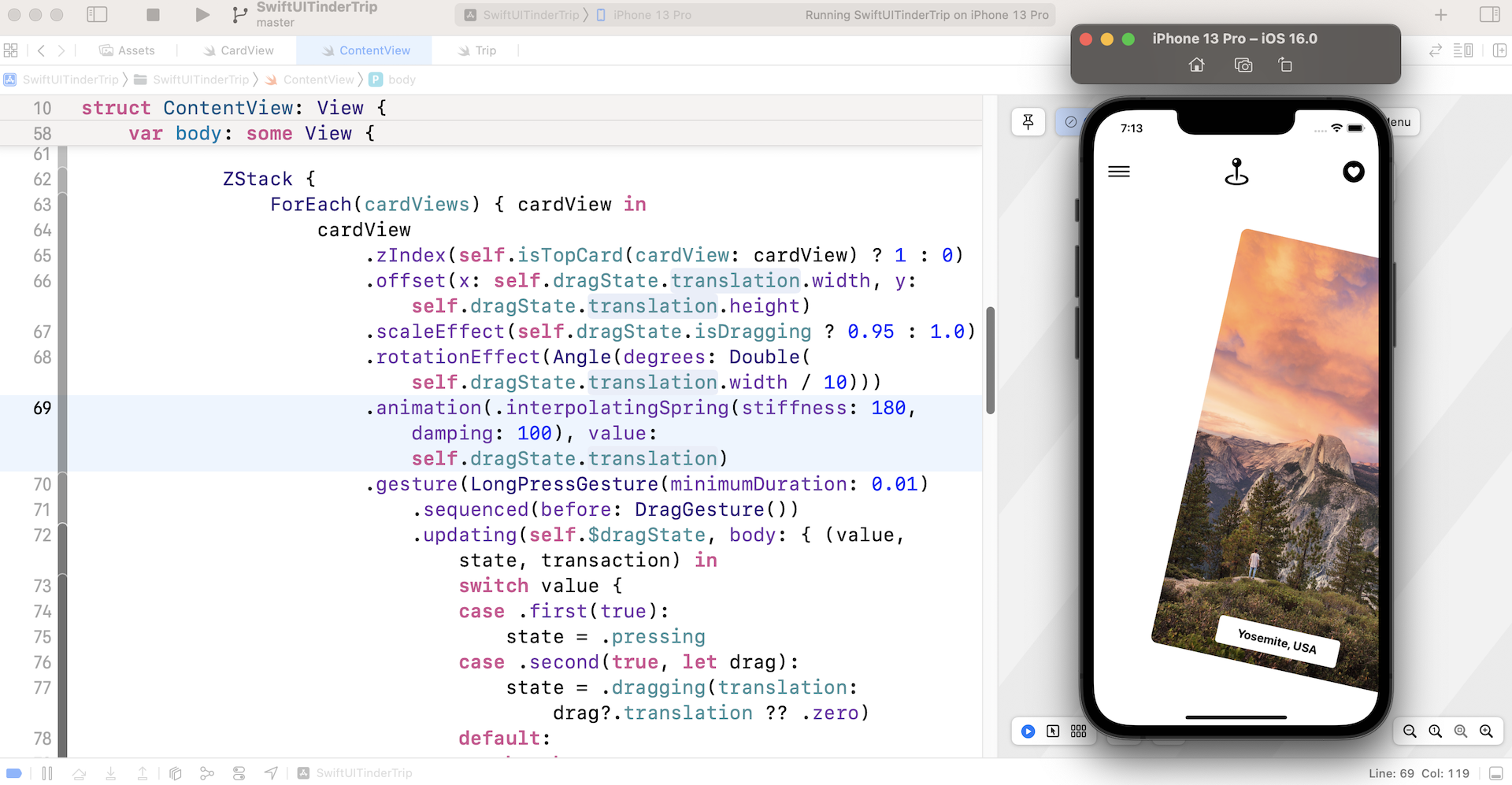1512x785 pixels.
Task: Open the iPhone 13 Pro destination dropdown
Action: pyautogui.click(x=650, y=15)
